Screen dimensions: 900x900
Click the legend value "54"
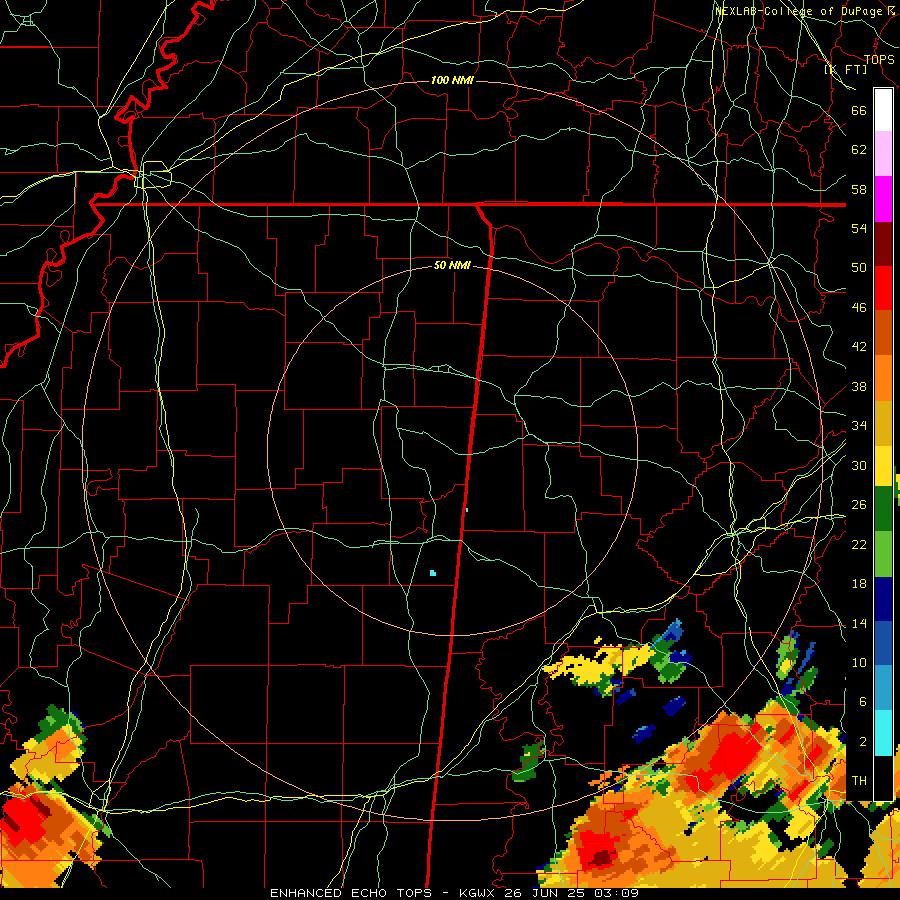coord(859,228)
